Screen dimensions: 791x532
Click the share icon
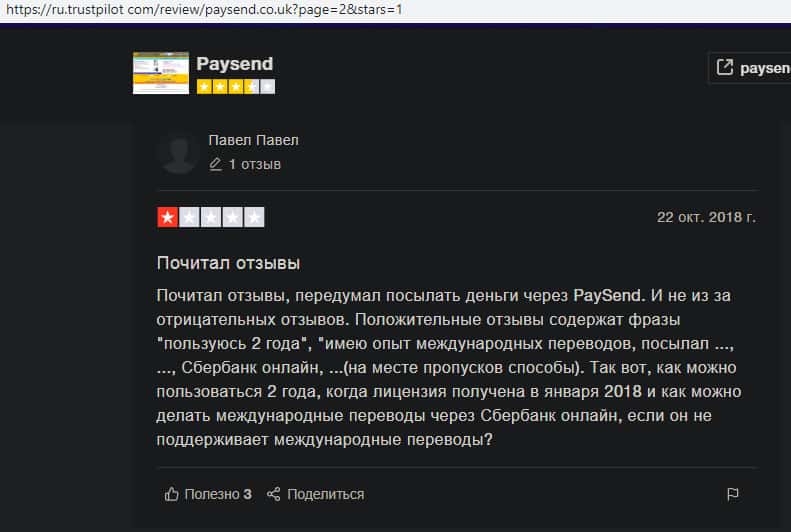click(273, 494)
